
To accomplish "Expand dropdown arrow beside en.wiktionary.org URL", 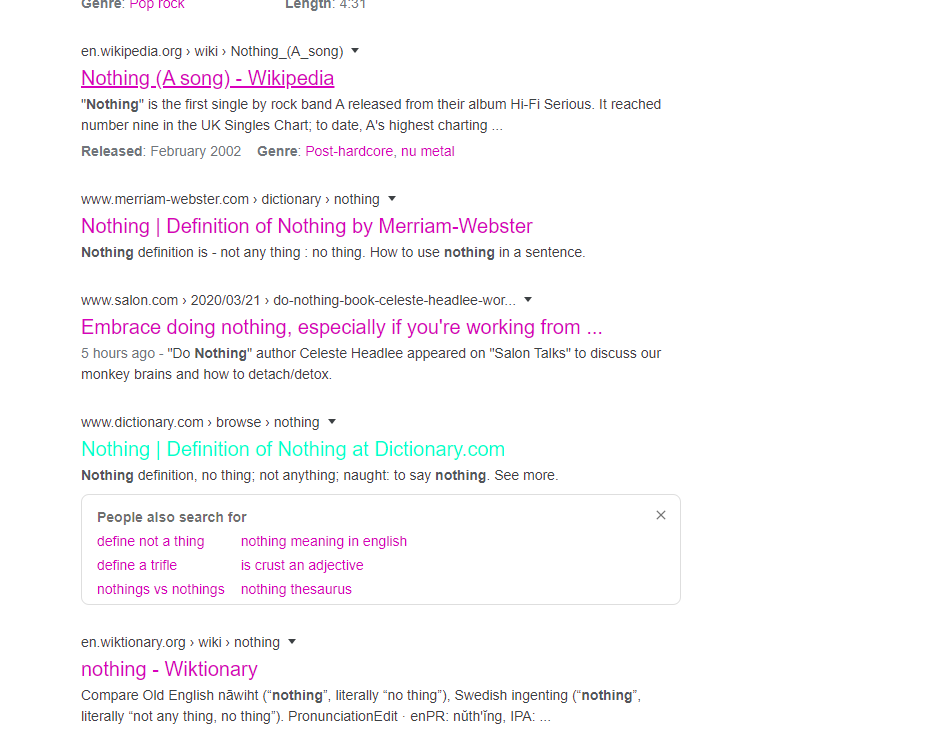I will coord(292,642).
